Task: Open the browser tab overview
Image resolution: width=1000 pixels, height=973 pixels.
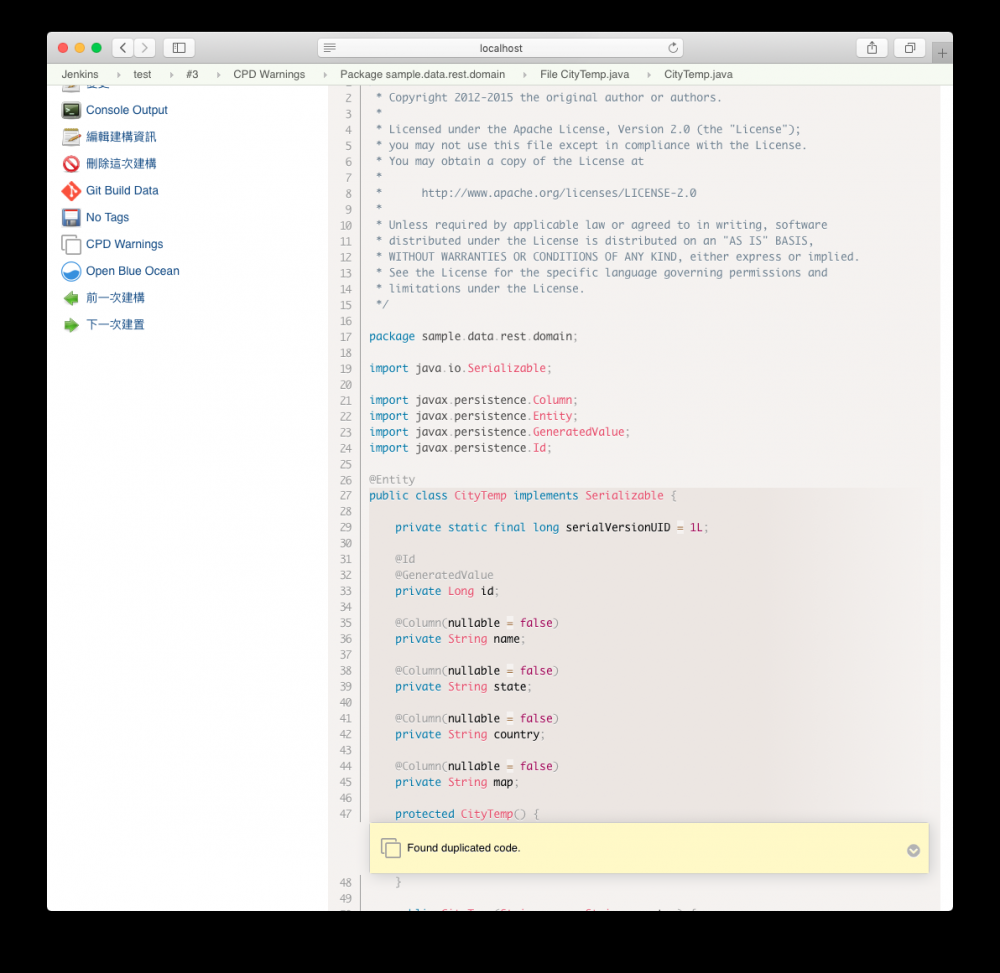Action: [909, 47]
